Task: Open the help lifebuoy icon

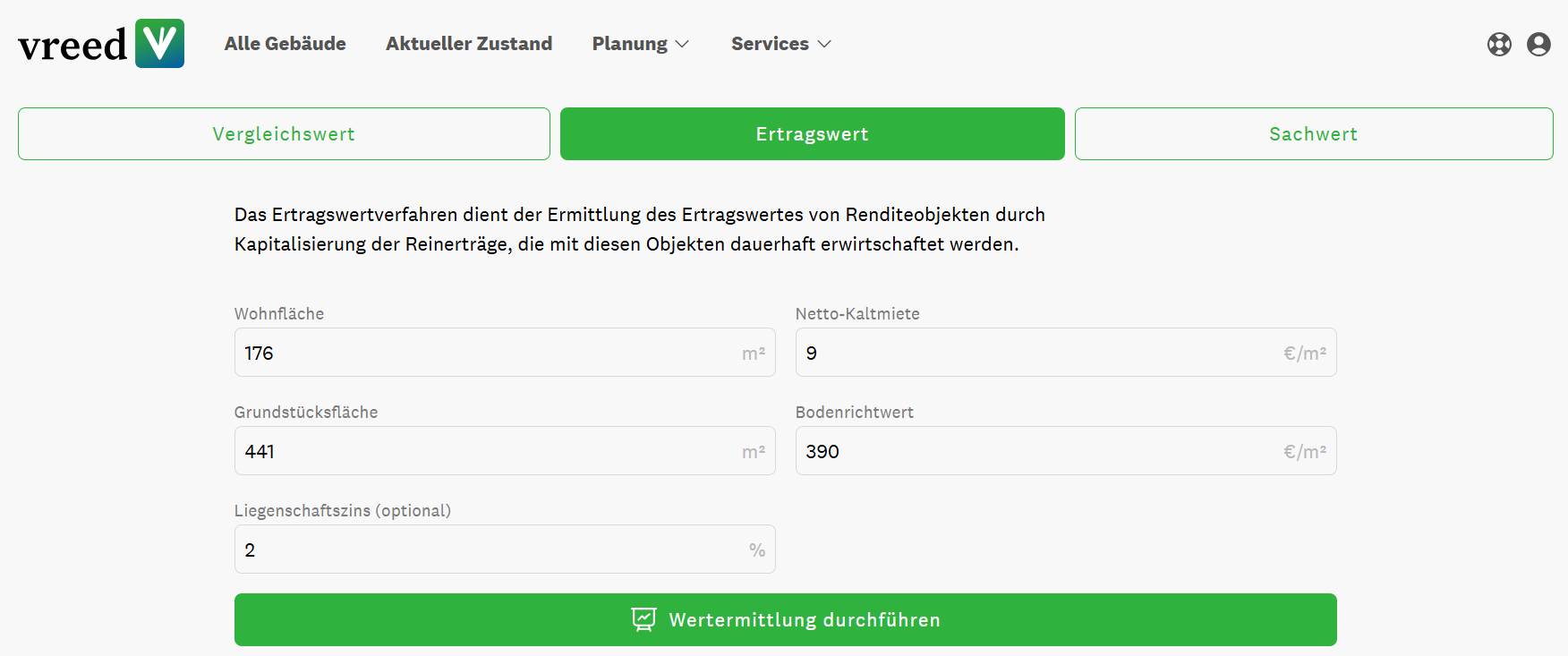Action: click(x=1499, y=44)
